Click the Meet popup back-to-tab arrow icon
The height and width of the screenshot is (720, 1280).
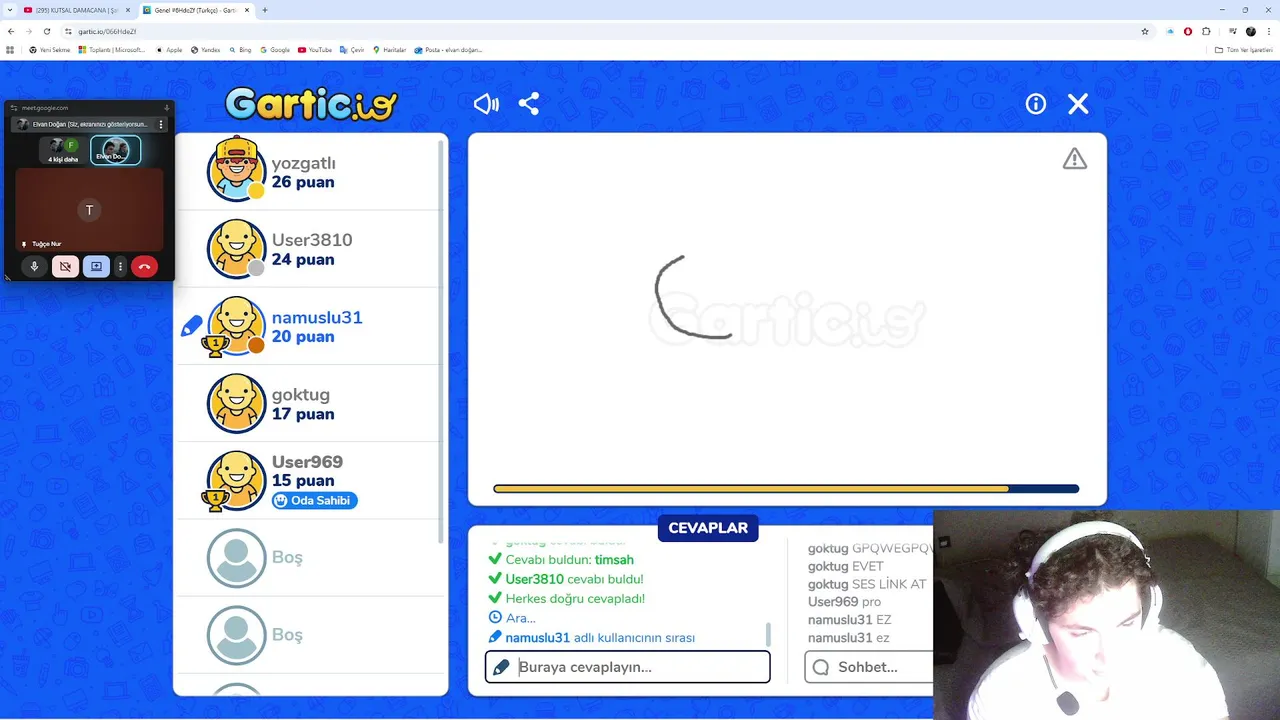(x=166, y=107)
